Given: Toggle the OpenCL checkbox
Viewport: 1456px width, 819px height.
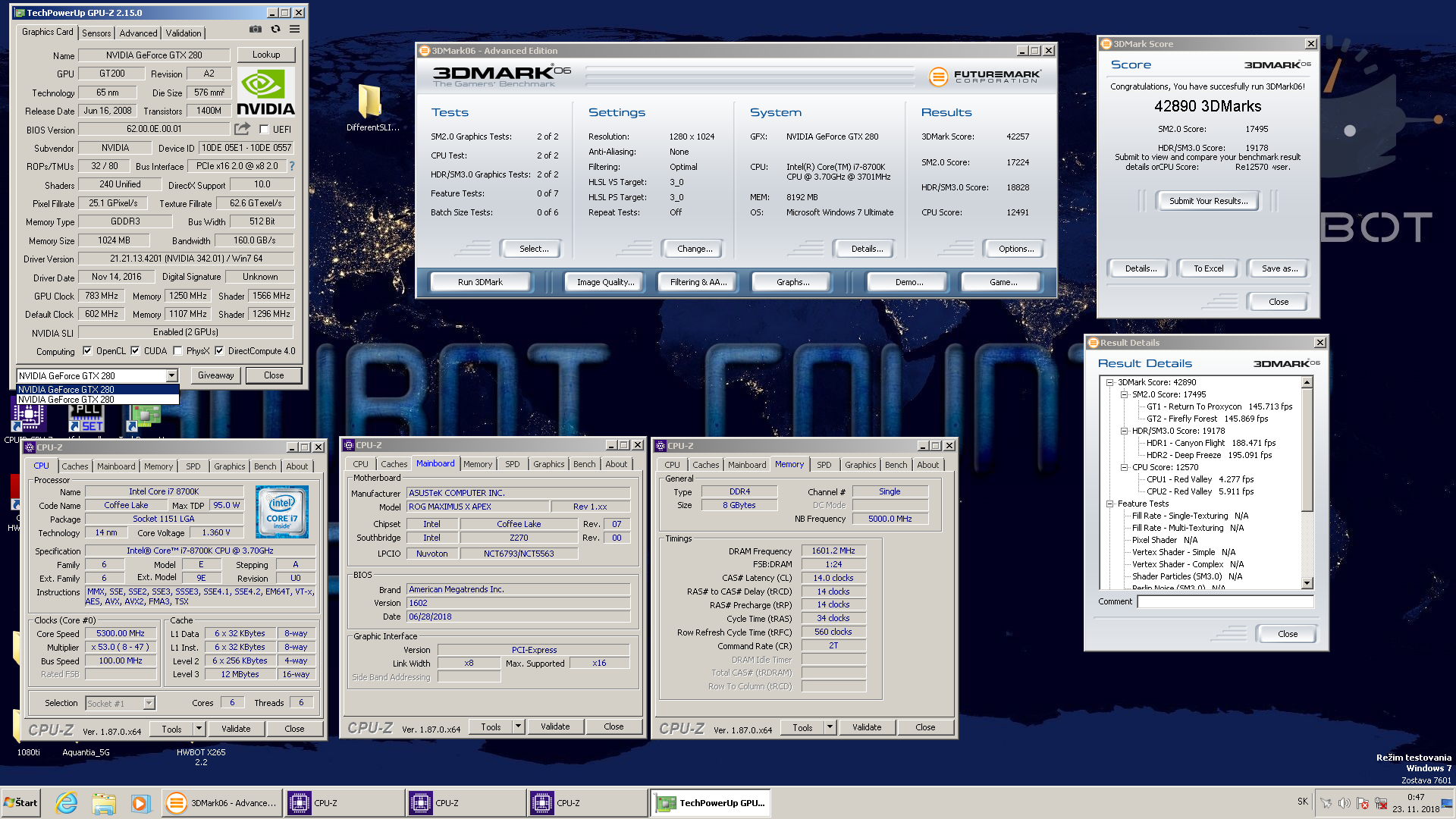Looking at the screenshot, I should [87, 351].
